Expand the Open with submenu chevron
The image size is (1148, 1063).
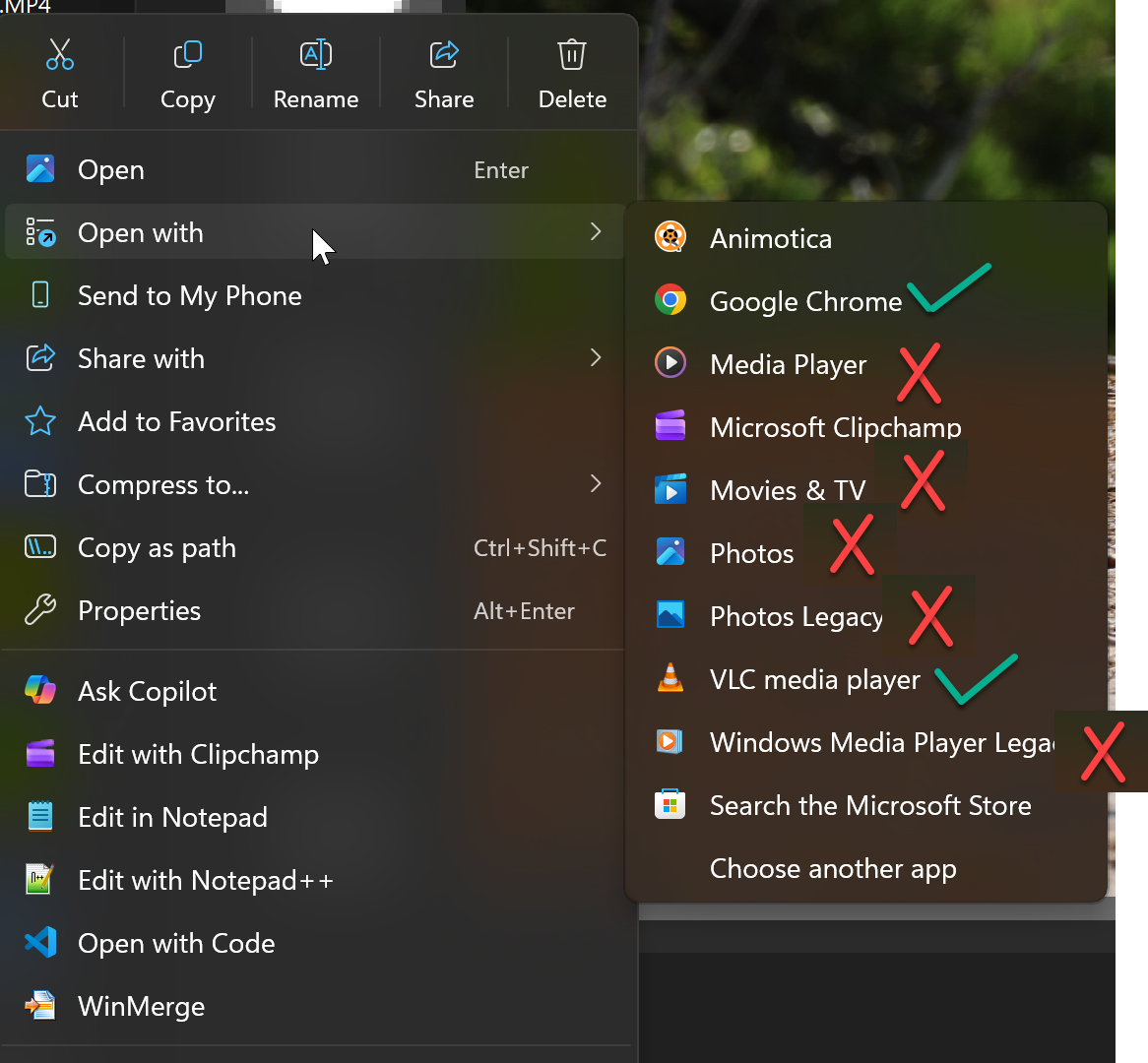click(x=596, y=232)
